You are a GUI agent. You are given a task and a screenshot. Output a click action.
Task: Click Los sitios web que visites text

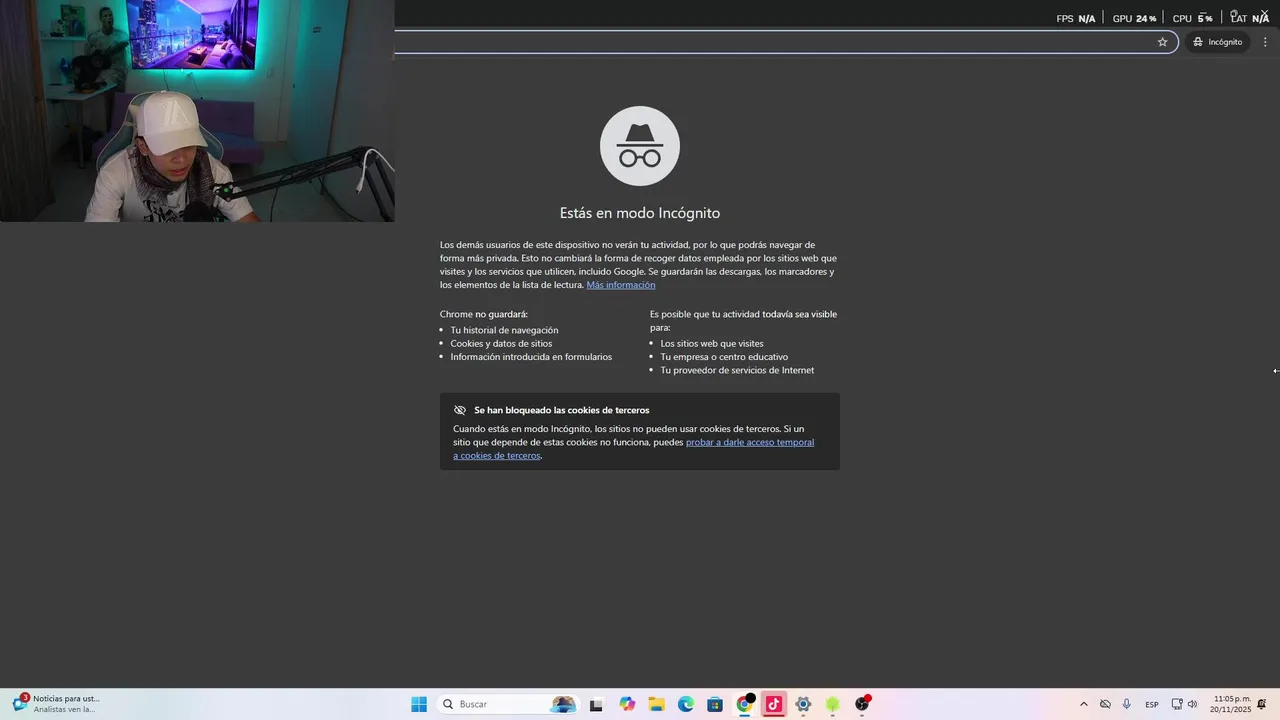[712, 343]
